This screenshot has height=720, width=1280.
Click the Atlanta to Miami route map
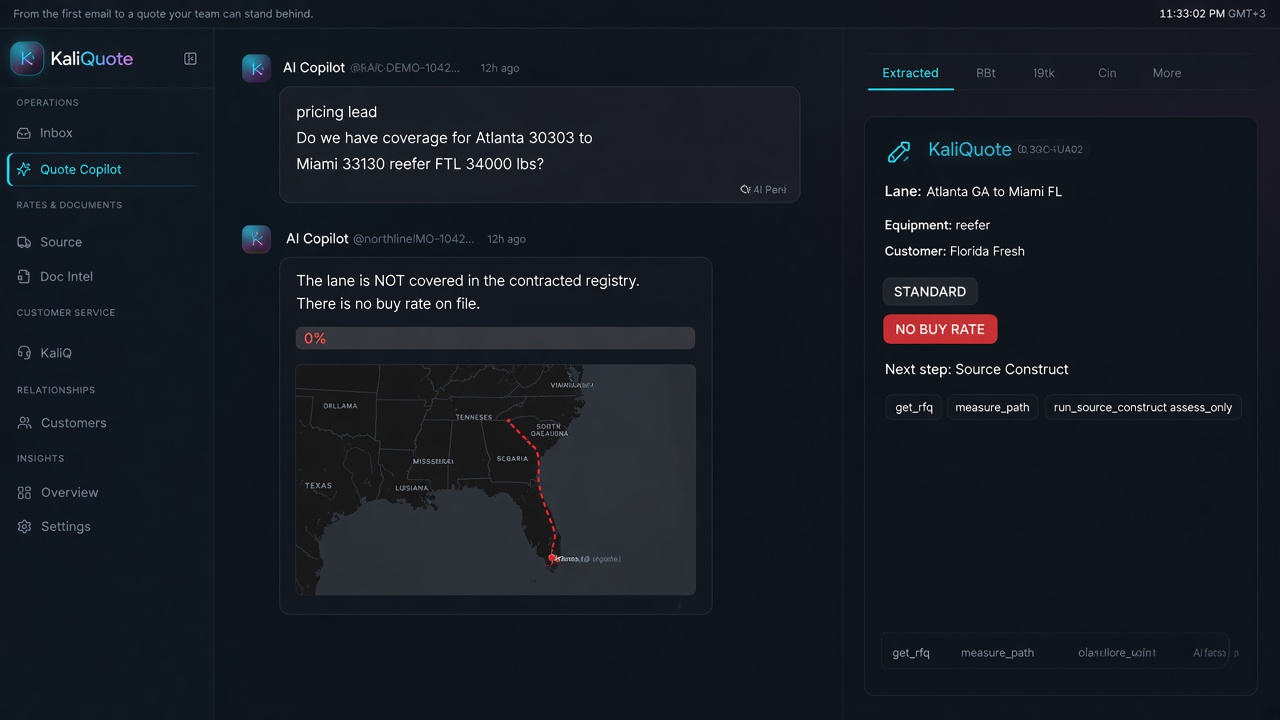tap(495, 480)
